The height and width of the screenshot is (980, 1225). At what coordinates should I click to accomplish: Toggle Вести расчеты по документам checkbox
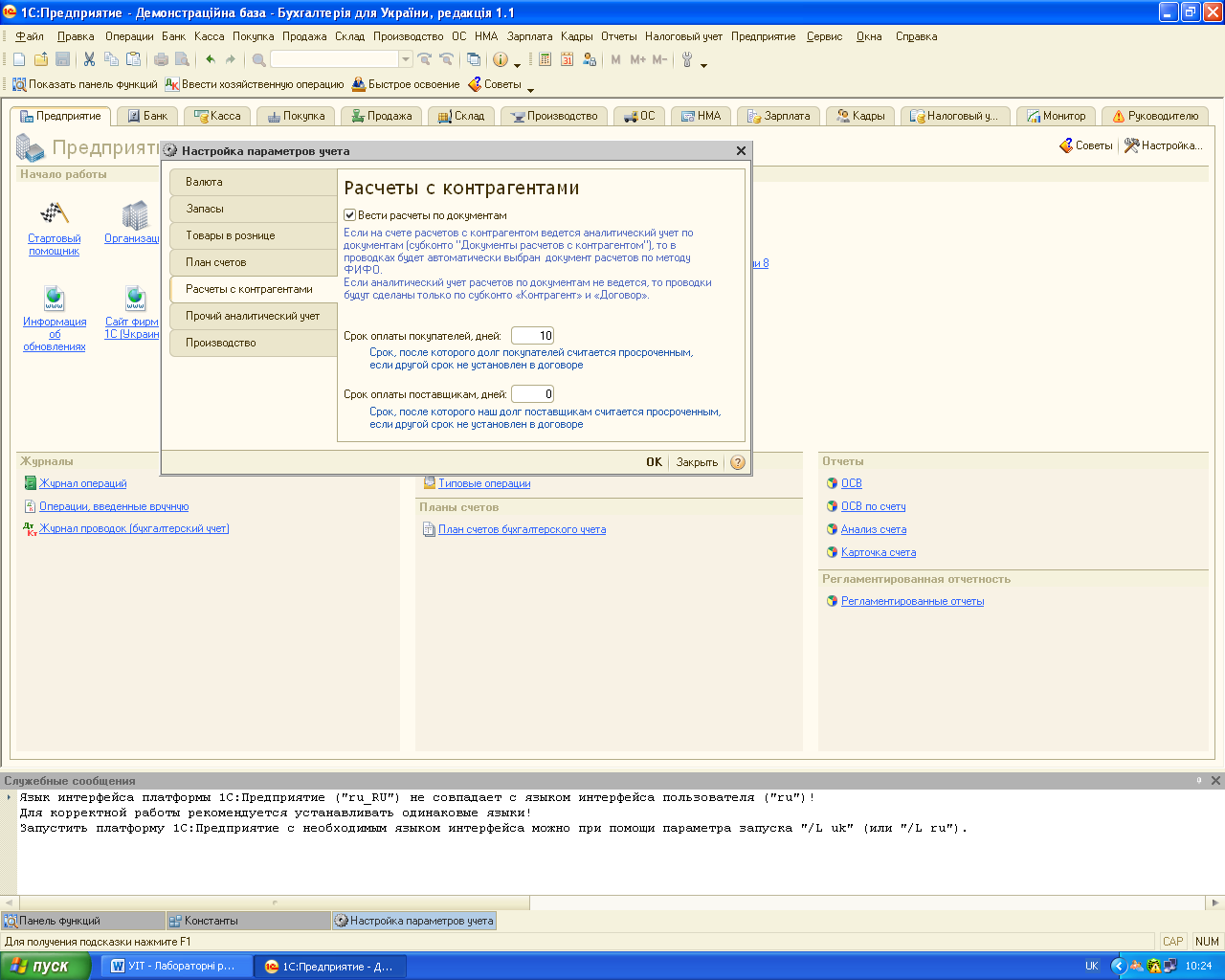point(350,215)
